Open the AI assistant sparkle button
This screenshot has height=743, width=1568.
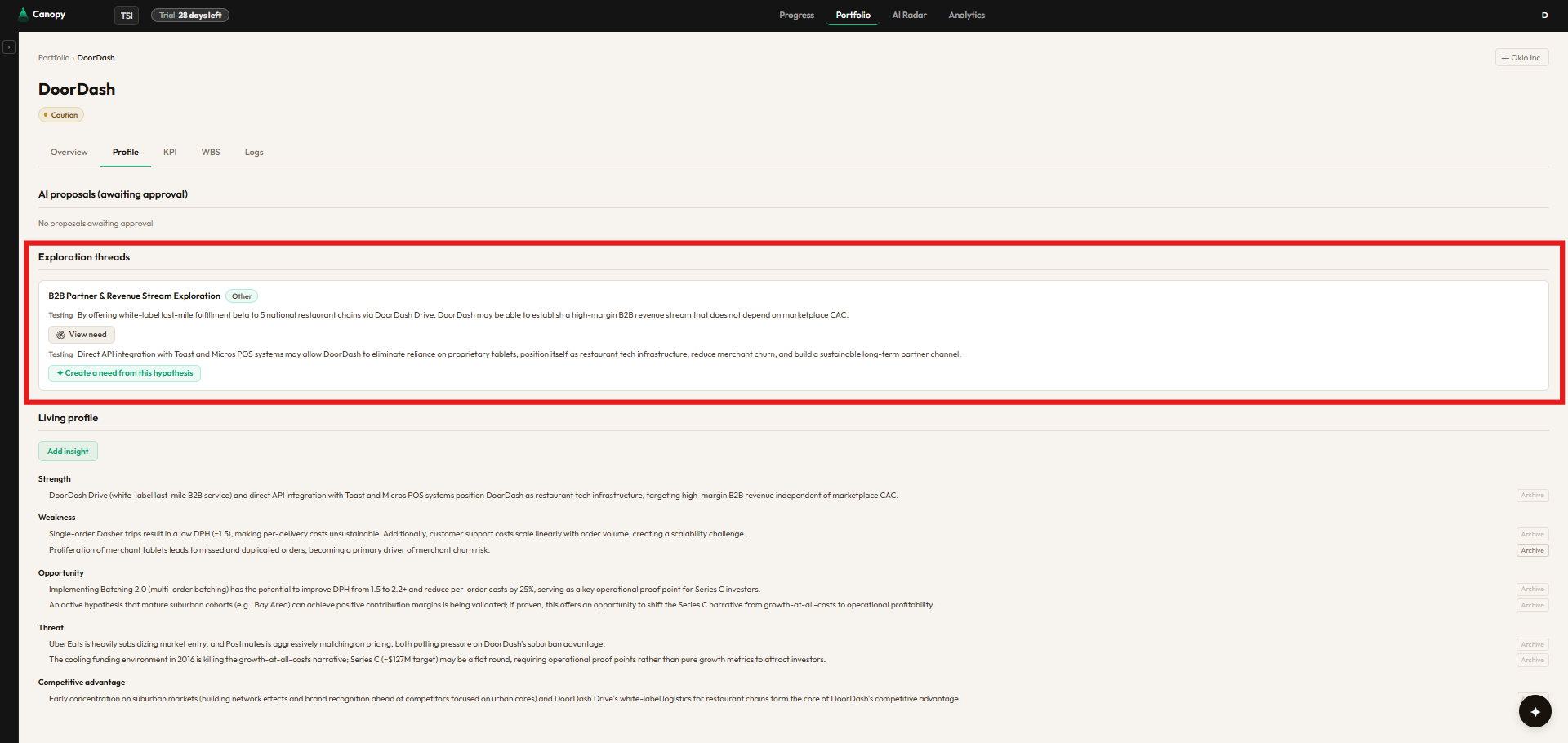pyautogui.click(x=1535, y=711)
